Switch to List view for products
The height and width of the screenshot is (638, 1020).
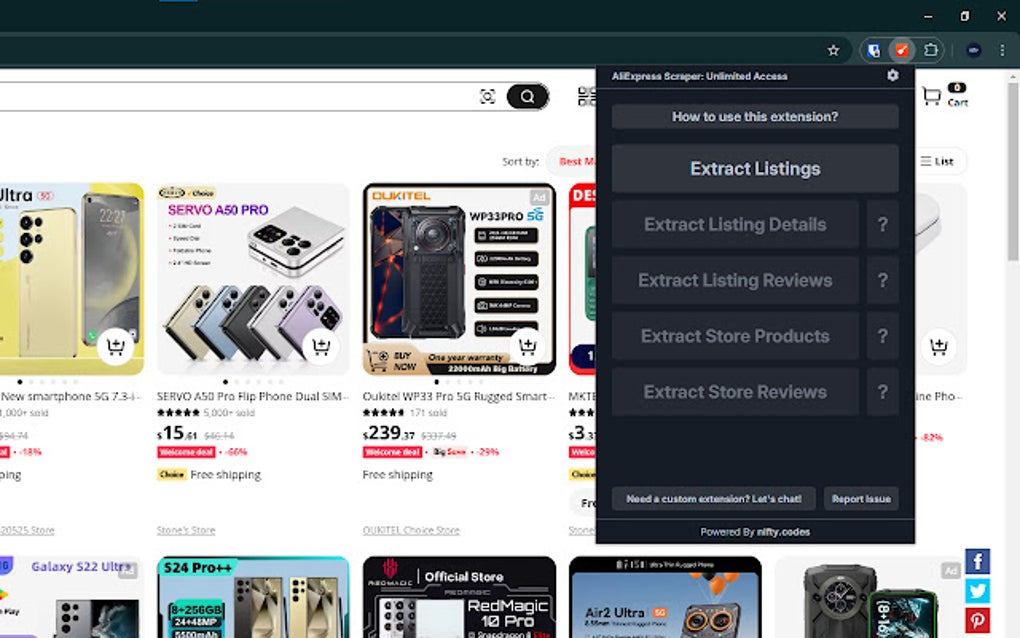tap(942, 161)
